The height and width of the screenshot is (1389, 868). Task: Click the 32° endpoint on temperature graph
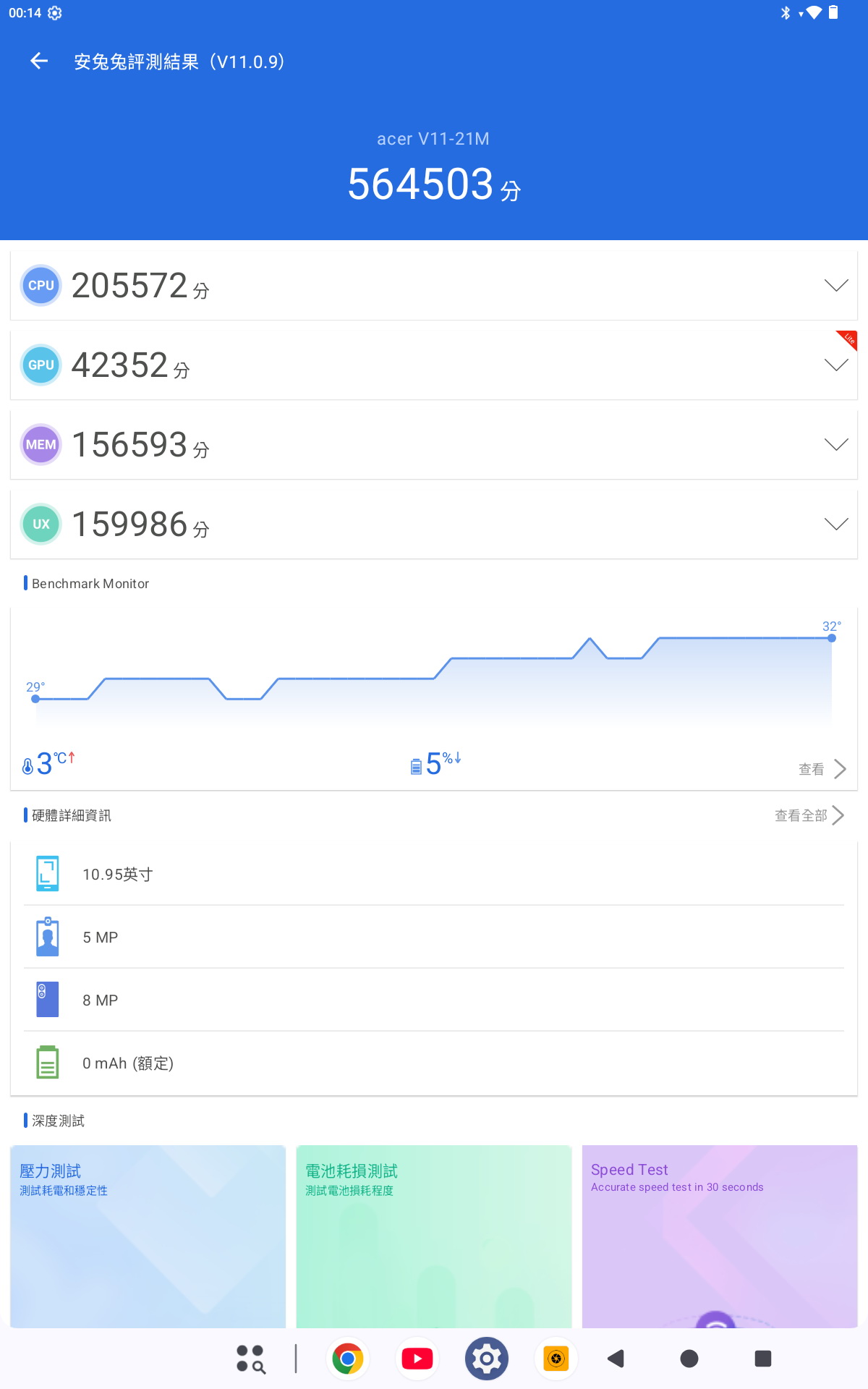832,638
